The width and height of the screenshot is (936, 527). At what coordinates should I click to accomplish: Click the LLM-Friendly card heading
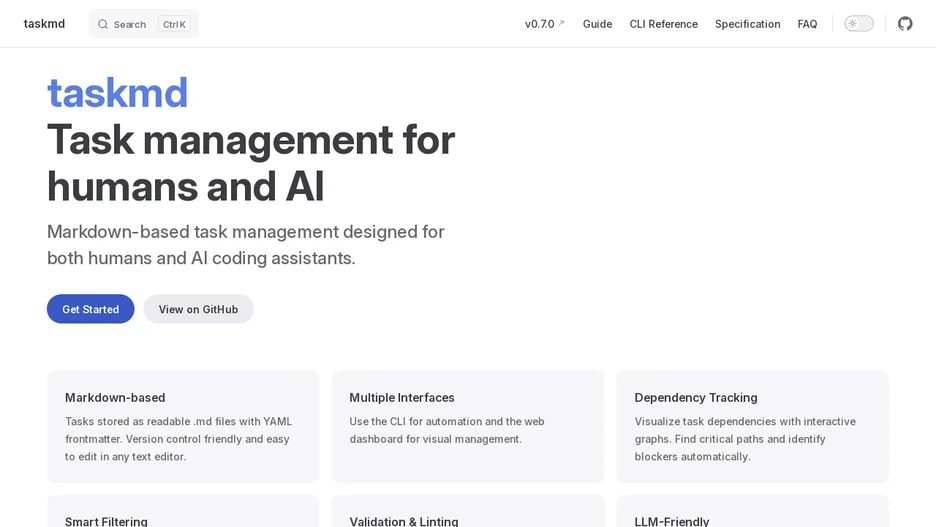672,521
